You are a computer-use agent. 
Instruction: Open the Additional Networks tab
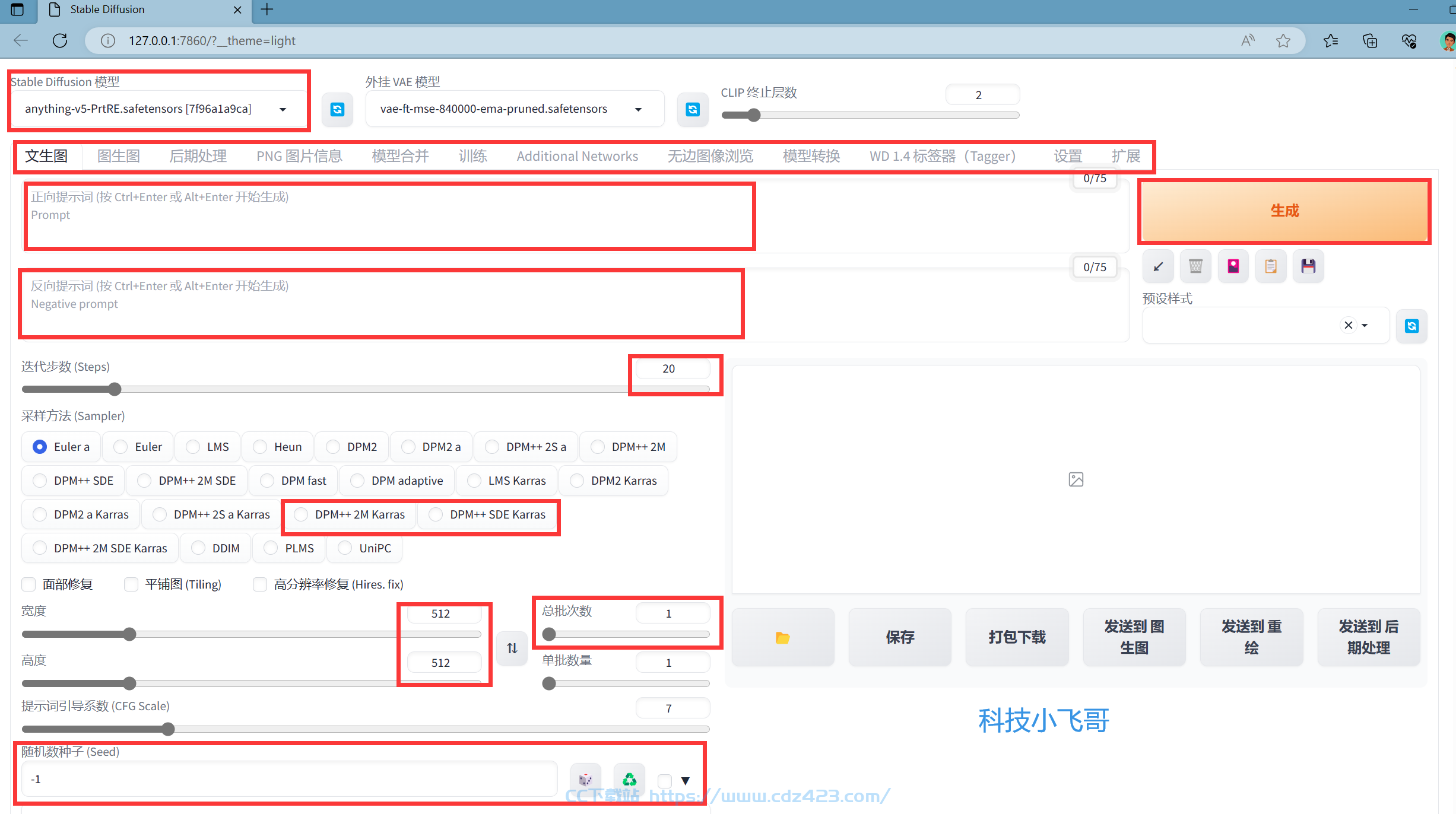pos(577,156)
